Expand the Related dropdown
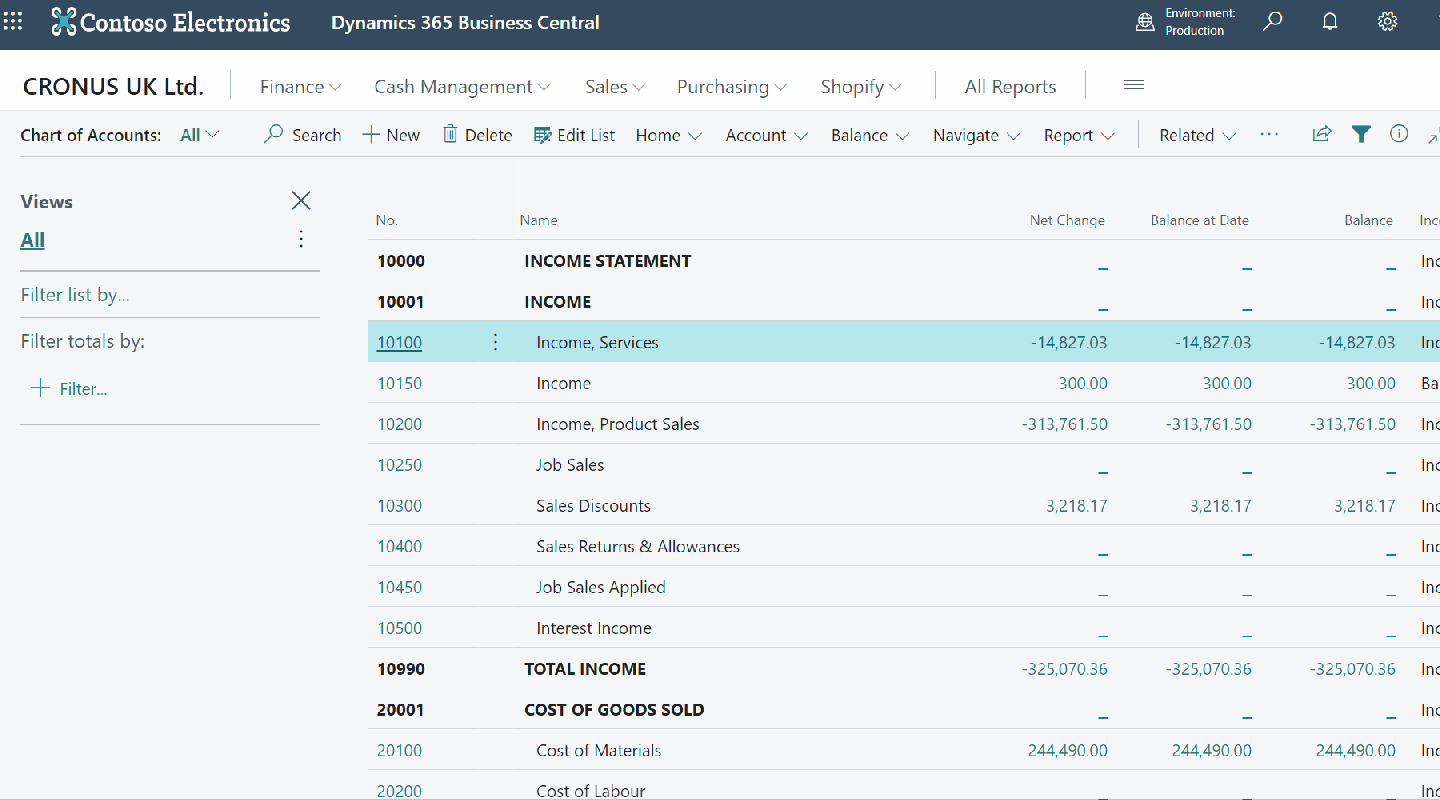Screen dimensions: 1440x800 pyautogui.click(x=1196, y=135)
